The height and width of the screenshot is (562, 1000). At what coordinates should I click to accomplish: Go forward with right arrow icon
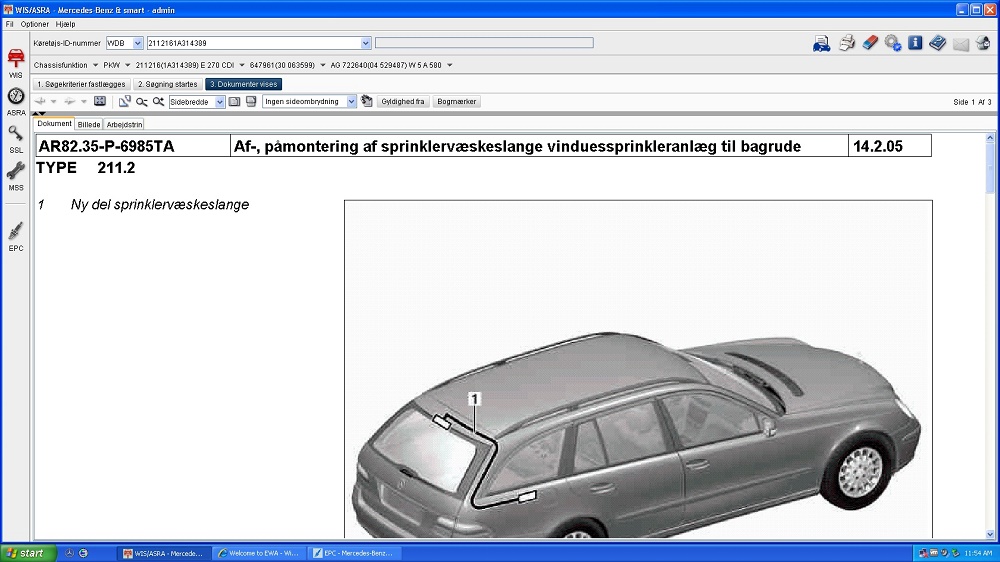click(x=70, y=101)
